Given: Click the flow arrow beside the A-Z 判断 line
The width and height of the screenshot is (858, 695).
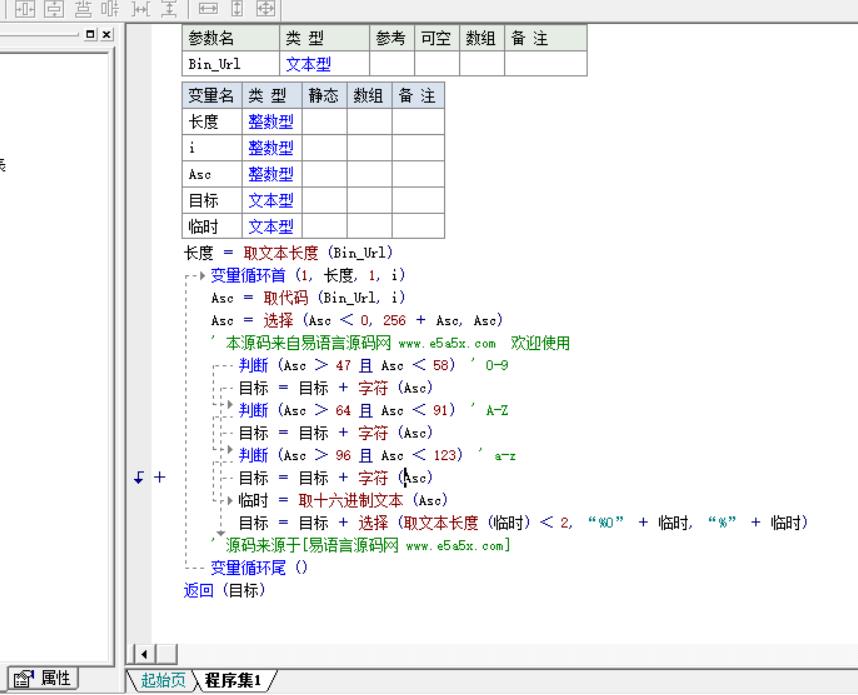Looking at the screenshot, I should click(230, 404).
